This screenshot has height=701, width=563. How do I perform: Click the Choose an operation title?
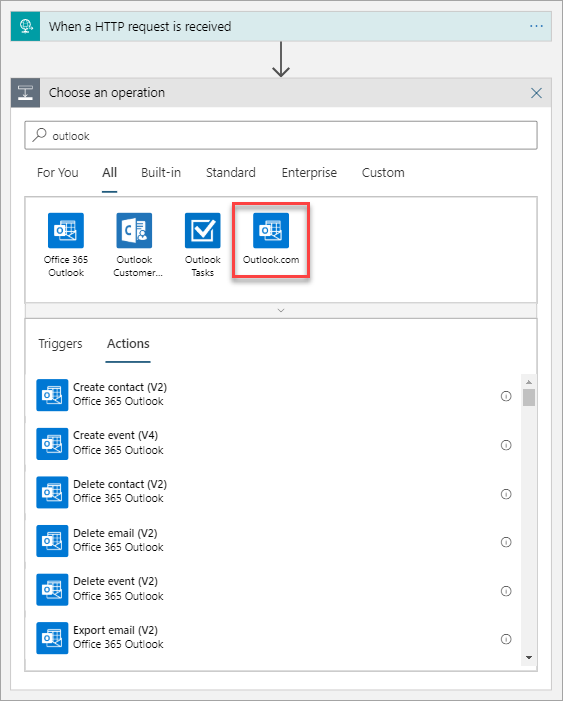(107, 93)
